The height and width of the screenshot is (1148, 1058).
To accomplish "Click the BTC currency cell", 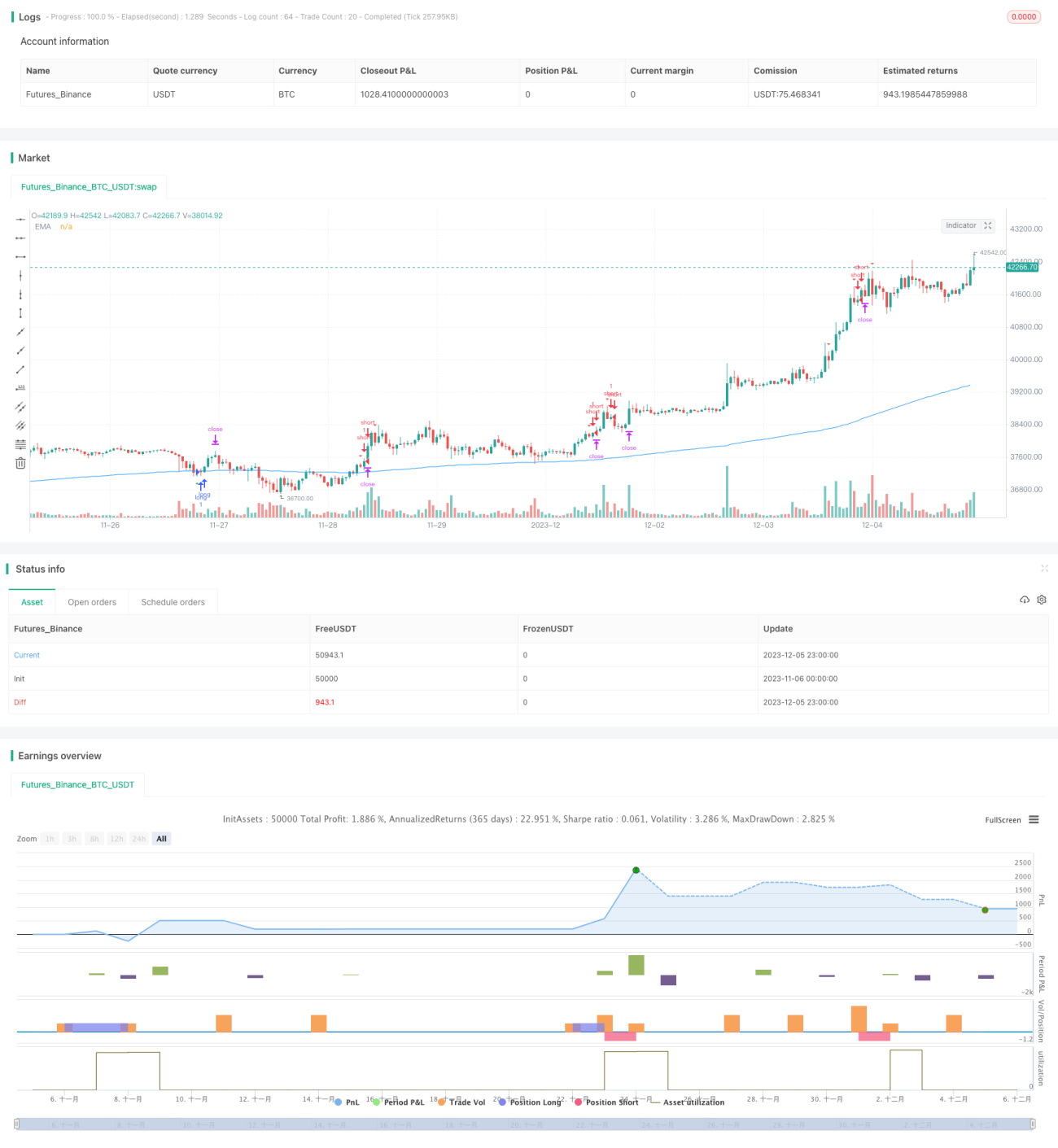I will (286, 94).
